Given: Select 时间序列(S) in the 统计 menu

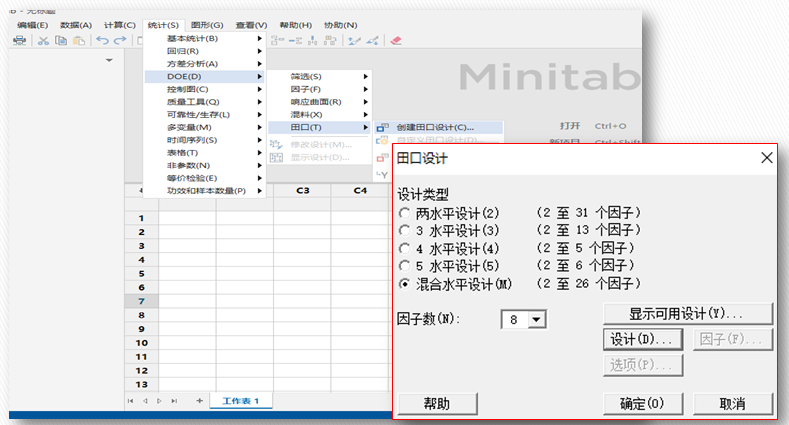Looking at the screenshot, I should tap(205, 140).
